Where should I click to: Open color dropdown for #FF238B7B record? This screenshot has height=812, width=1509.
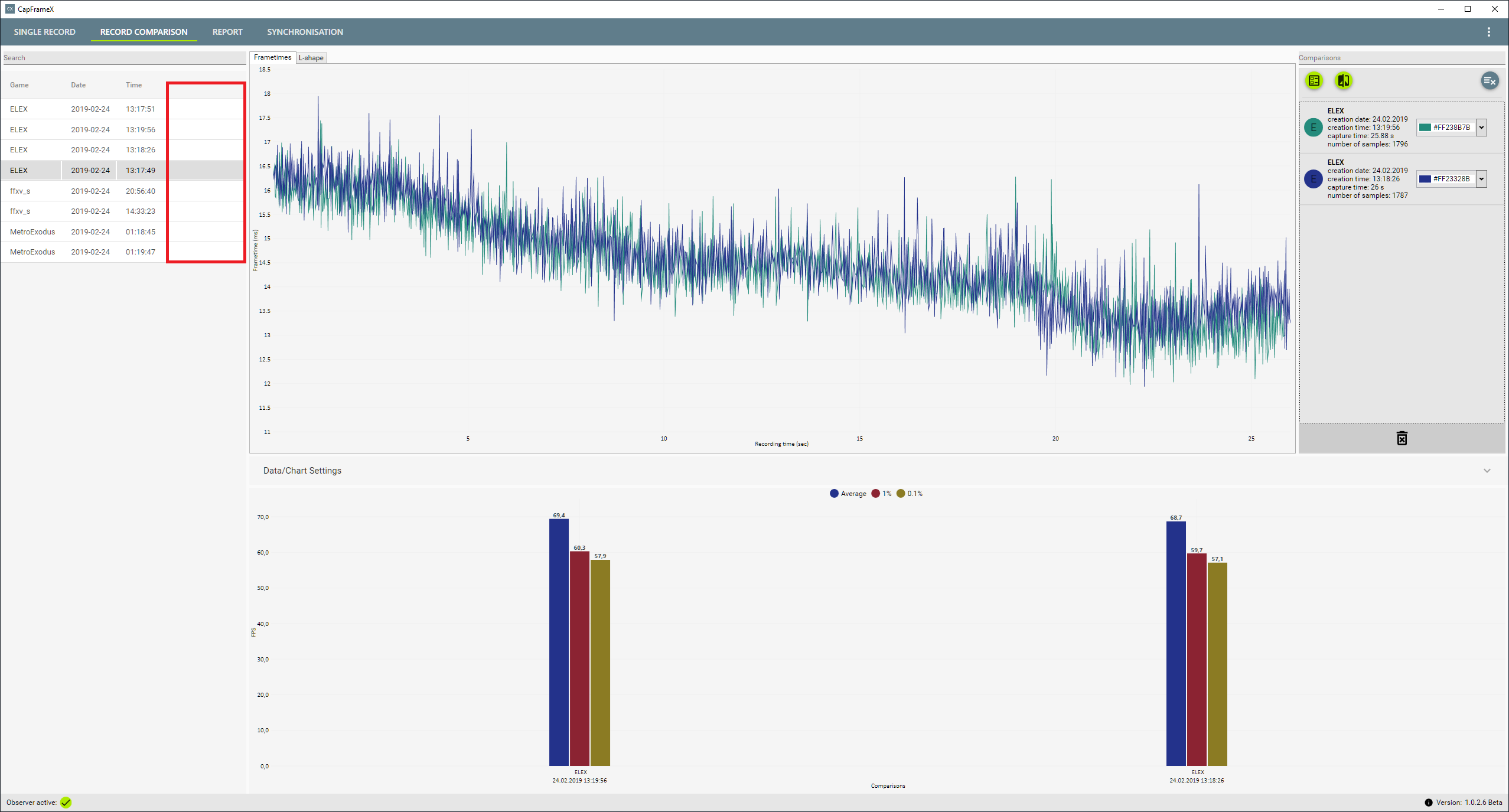click(x=1481, y=128)
